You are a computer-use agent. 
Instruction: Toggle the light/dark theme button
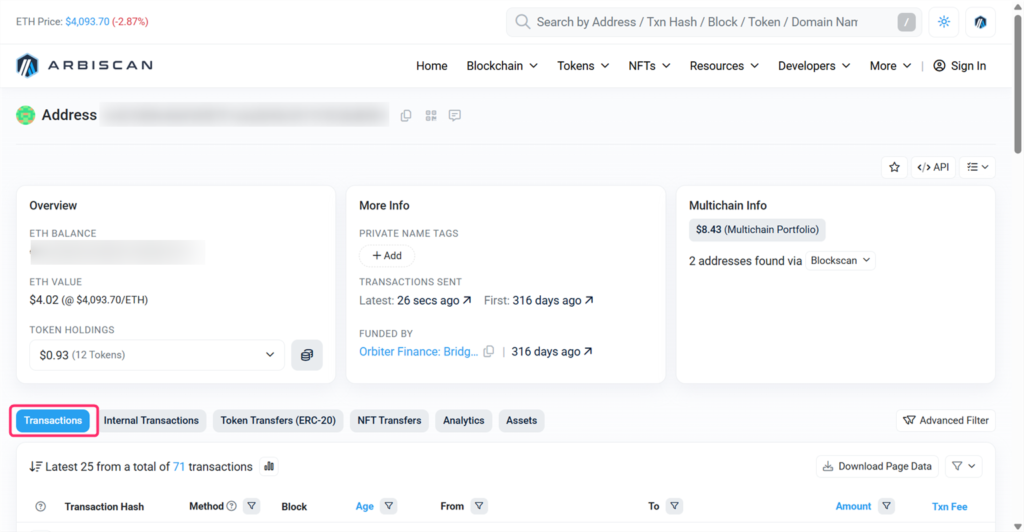[944, 22]
